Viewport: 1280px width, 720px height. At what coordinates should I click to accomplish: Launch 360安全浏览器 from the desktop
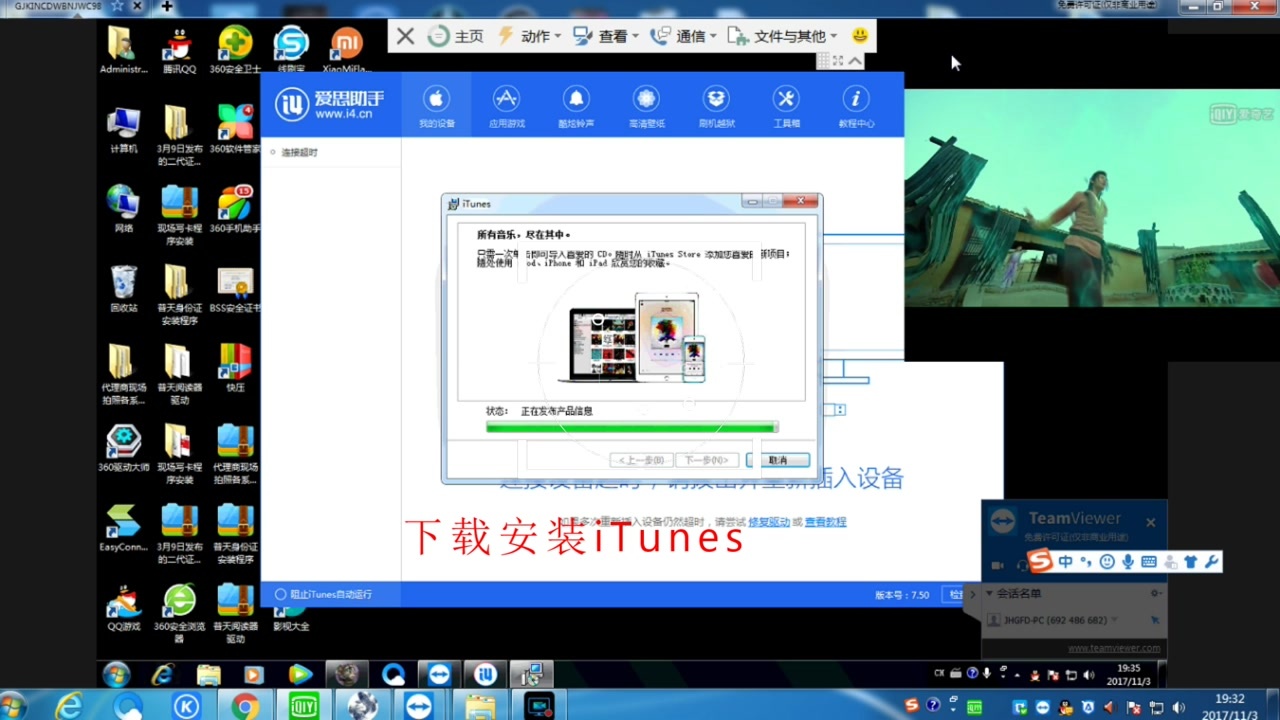click(179, 612)
